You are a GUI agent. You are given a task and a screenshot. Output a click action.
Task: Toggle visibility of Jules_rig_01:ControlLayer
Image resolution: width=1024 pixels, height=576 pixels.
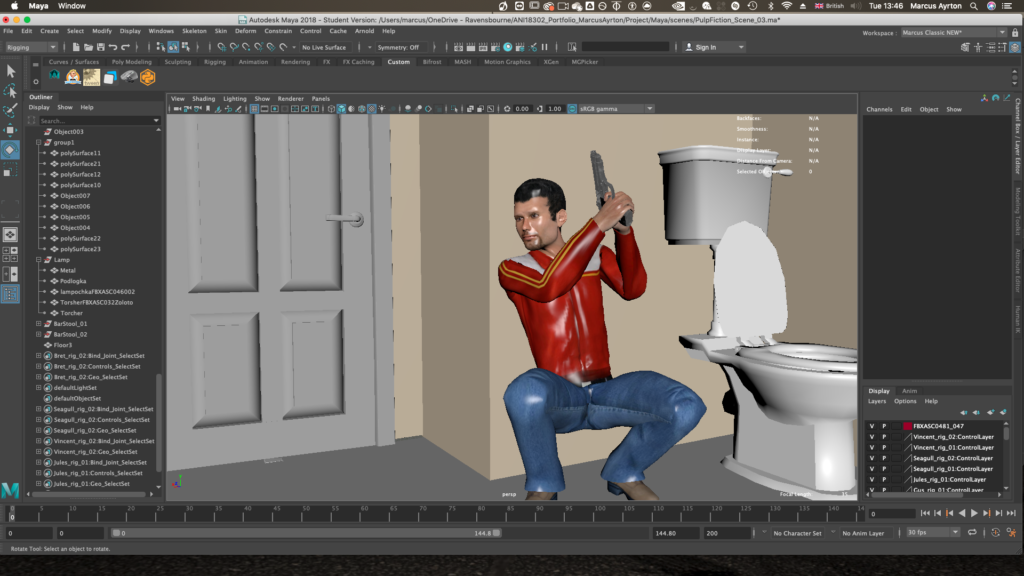(871, 479)
